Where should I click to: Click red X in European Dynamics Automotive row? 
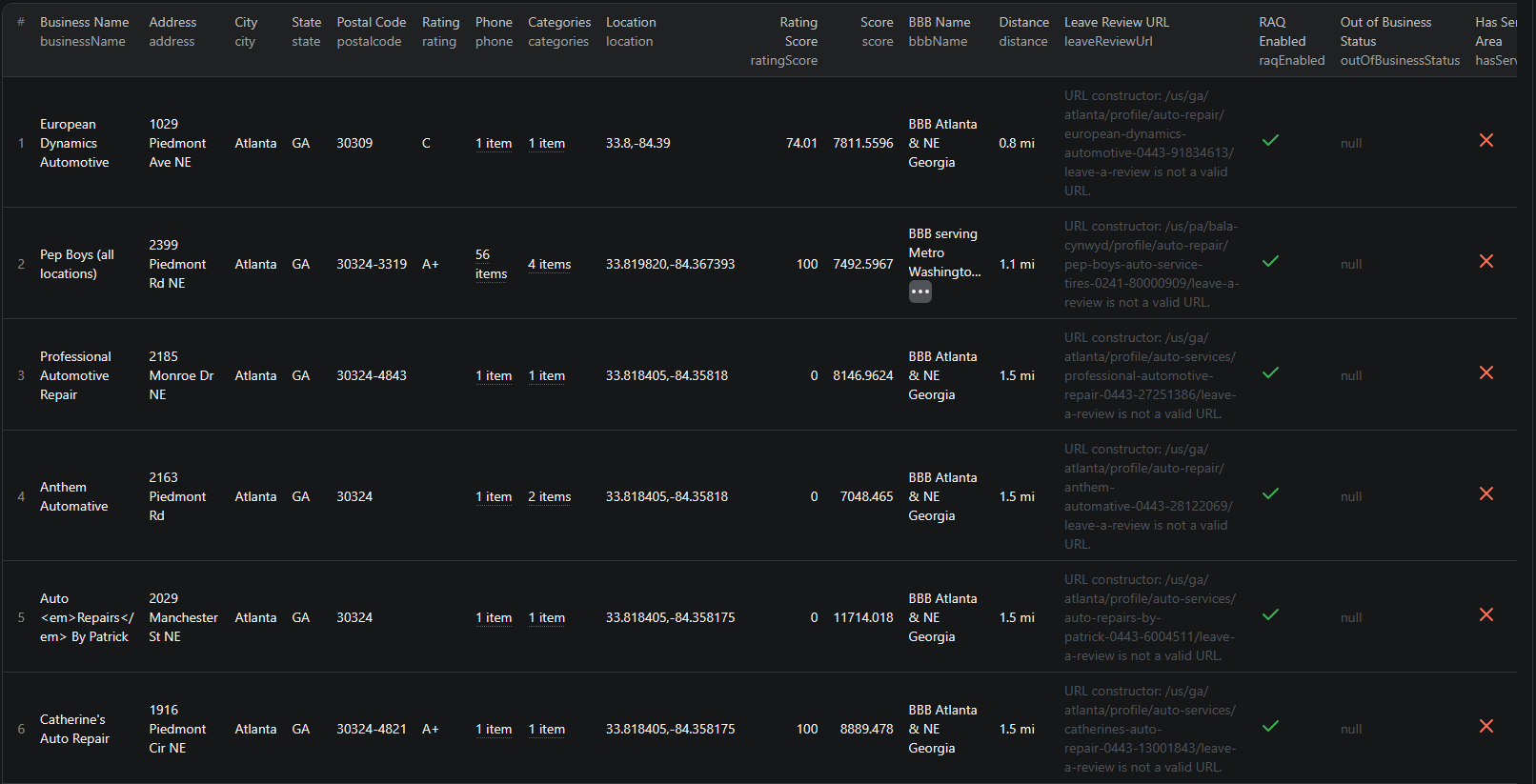1485,141
